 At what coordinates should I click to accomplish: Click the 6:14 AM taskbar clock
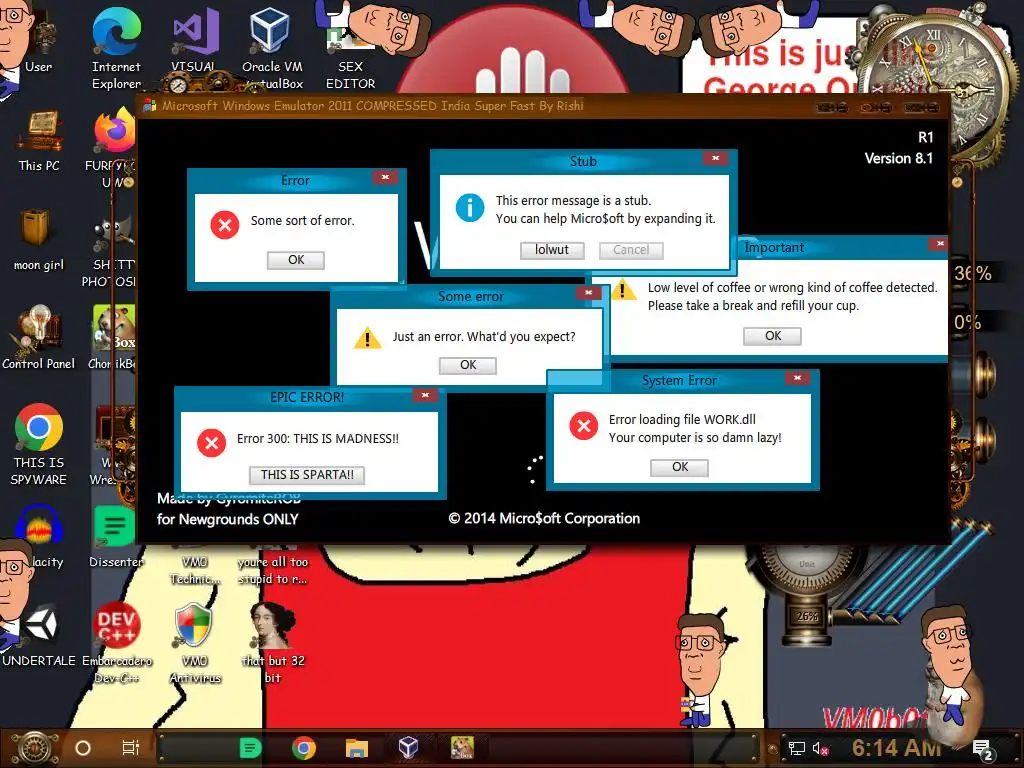coord(897,748)
